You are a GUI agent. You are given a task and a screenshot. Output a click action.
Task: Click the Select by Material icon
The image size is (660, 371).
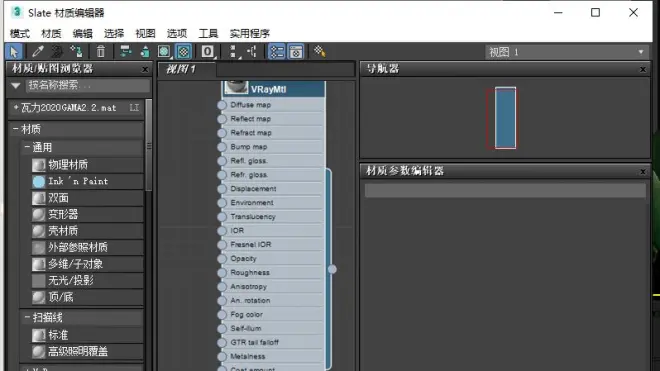coord(319,52)
